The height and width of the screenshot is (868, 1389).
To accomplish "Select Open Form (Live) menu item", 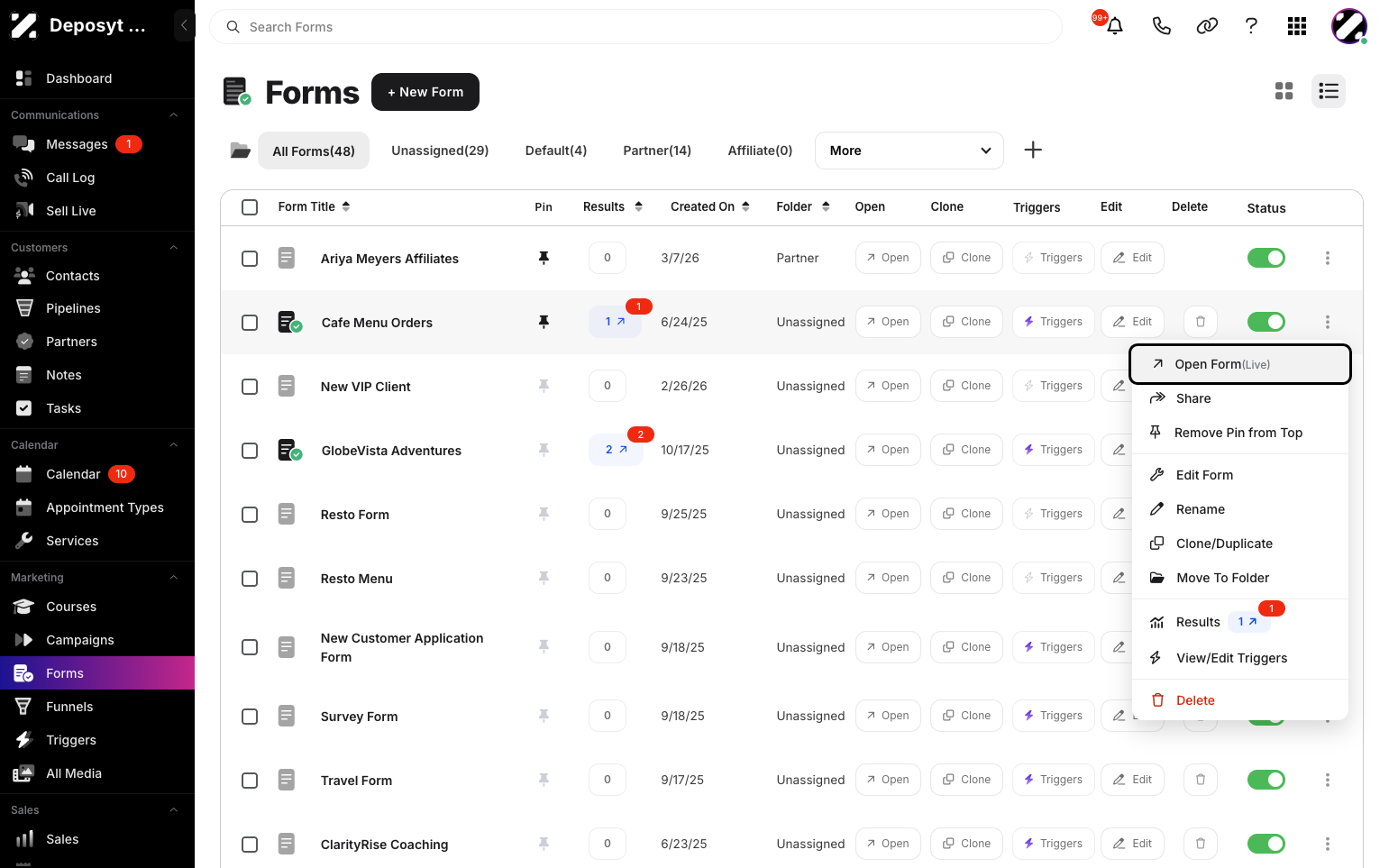I will point(1240,364).
